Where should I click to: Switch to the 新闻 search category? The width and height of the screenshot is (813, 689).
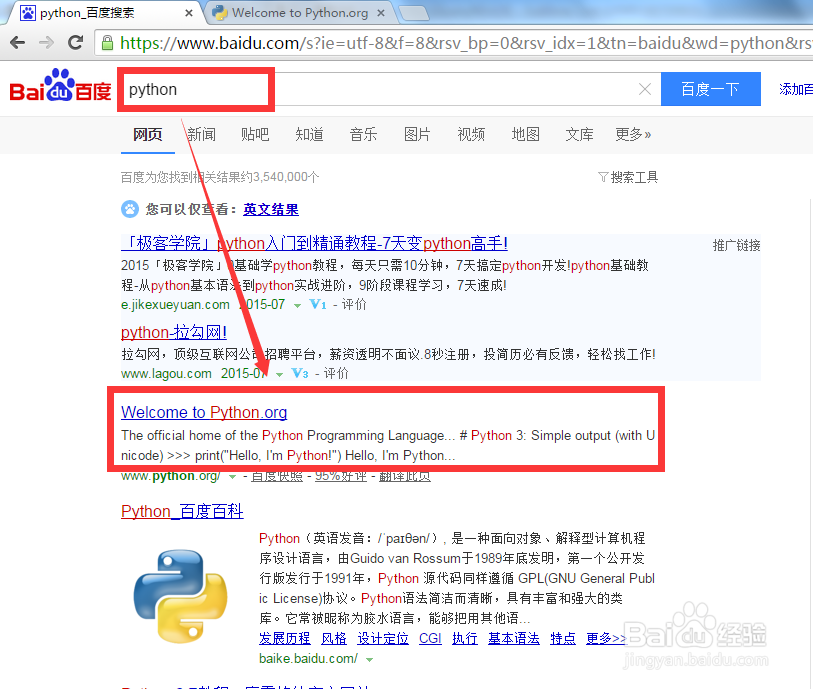201,134
